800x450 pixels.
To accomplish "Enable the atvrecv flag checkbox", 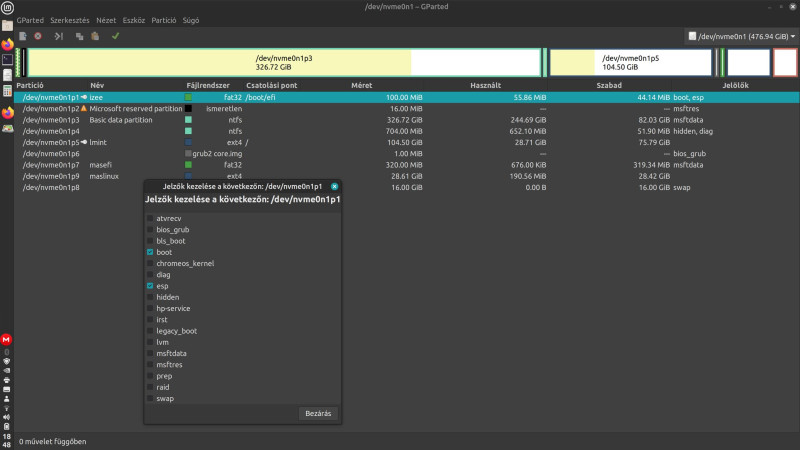I will tap(150, 218).
